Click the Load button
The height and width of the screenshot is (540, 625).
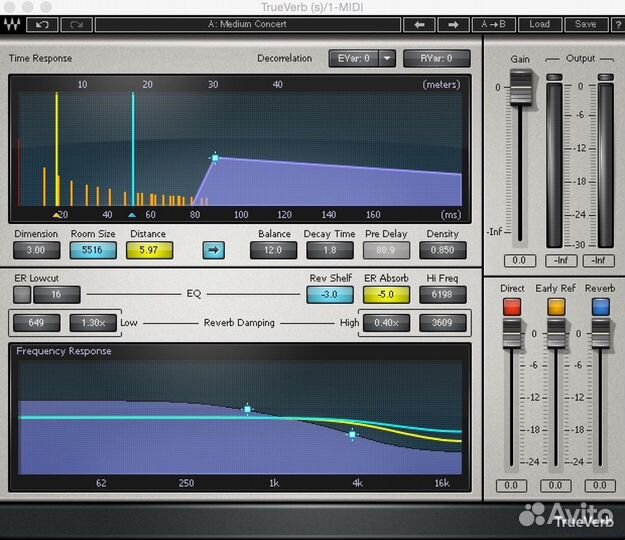(x=540, y=24)
